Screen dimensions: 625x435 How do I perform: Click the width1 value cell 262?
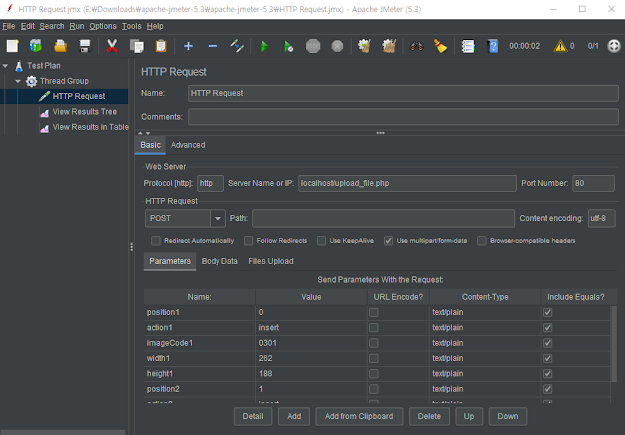pos(311,358)
